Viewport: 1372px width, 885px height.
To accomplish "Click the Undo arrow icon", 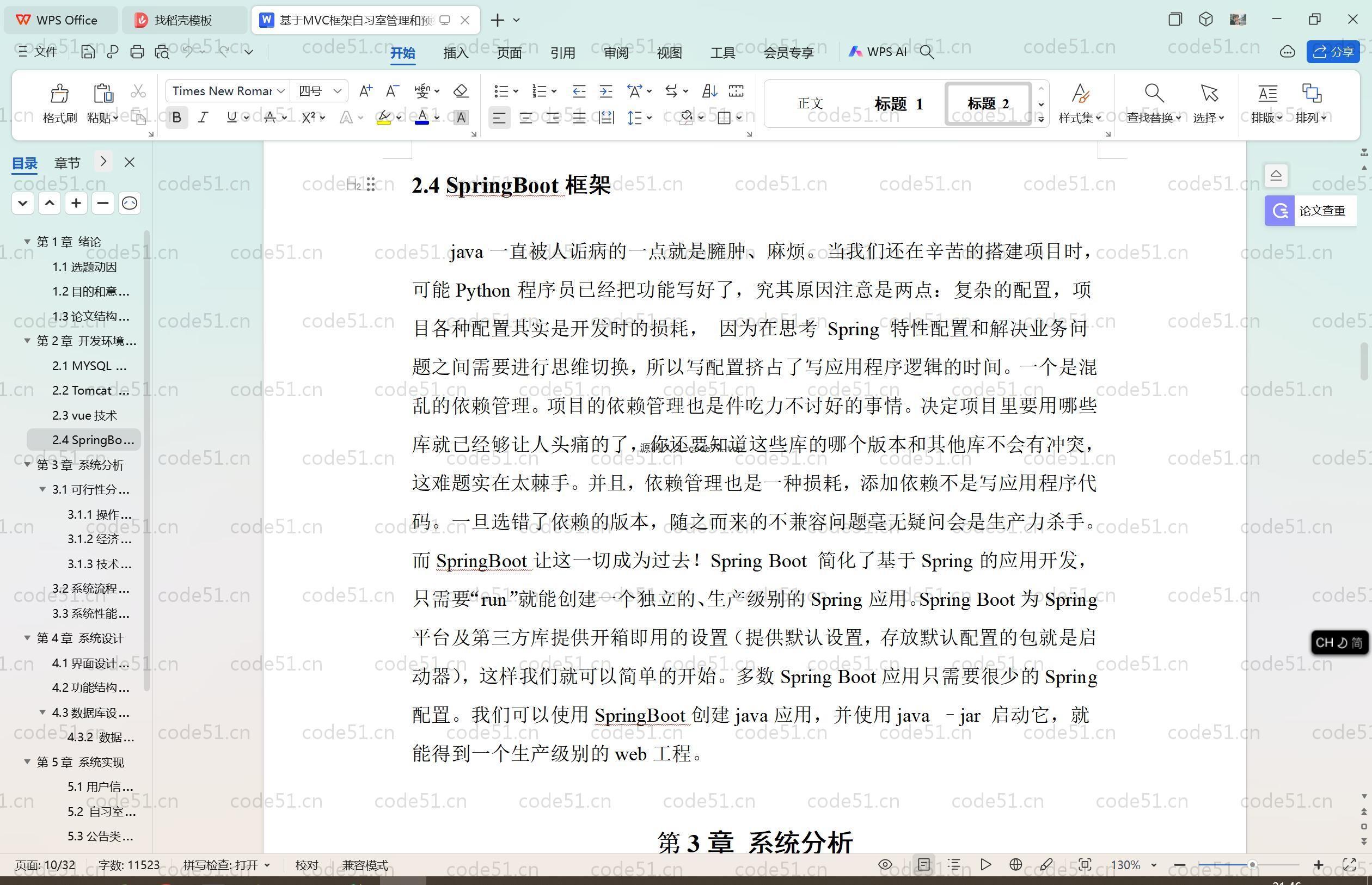I will tap(188, 51).
